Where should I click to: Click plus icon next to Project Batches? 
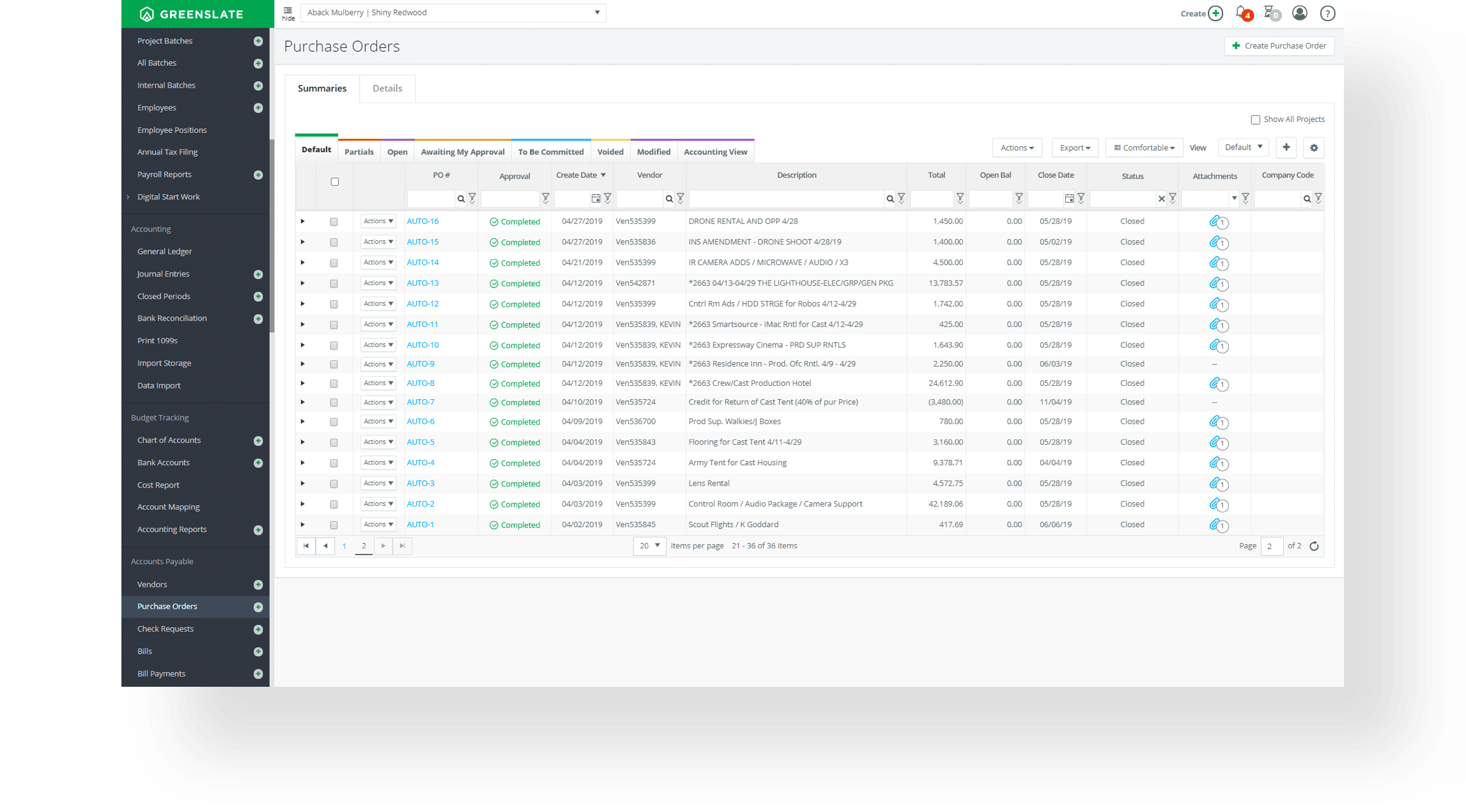pos(258,42)
